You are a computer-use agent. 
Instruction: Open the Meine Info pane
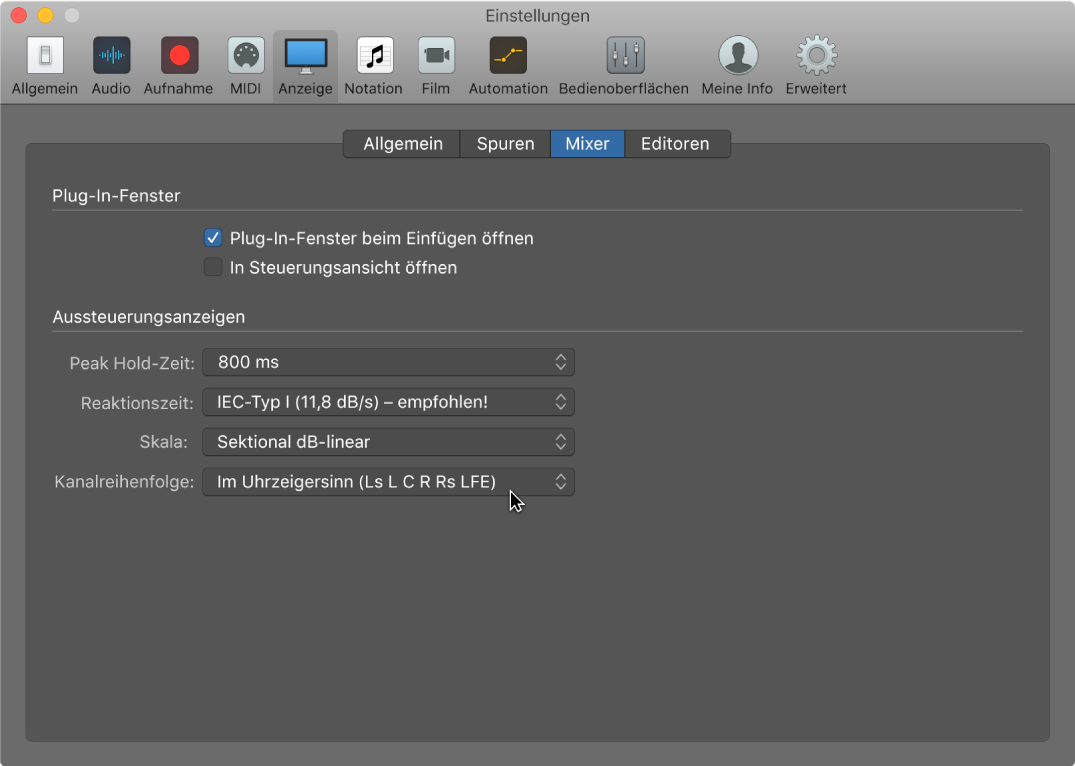737,57
